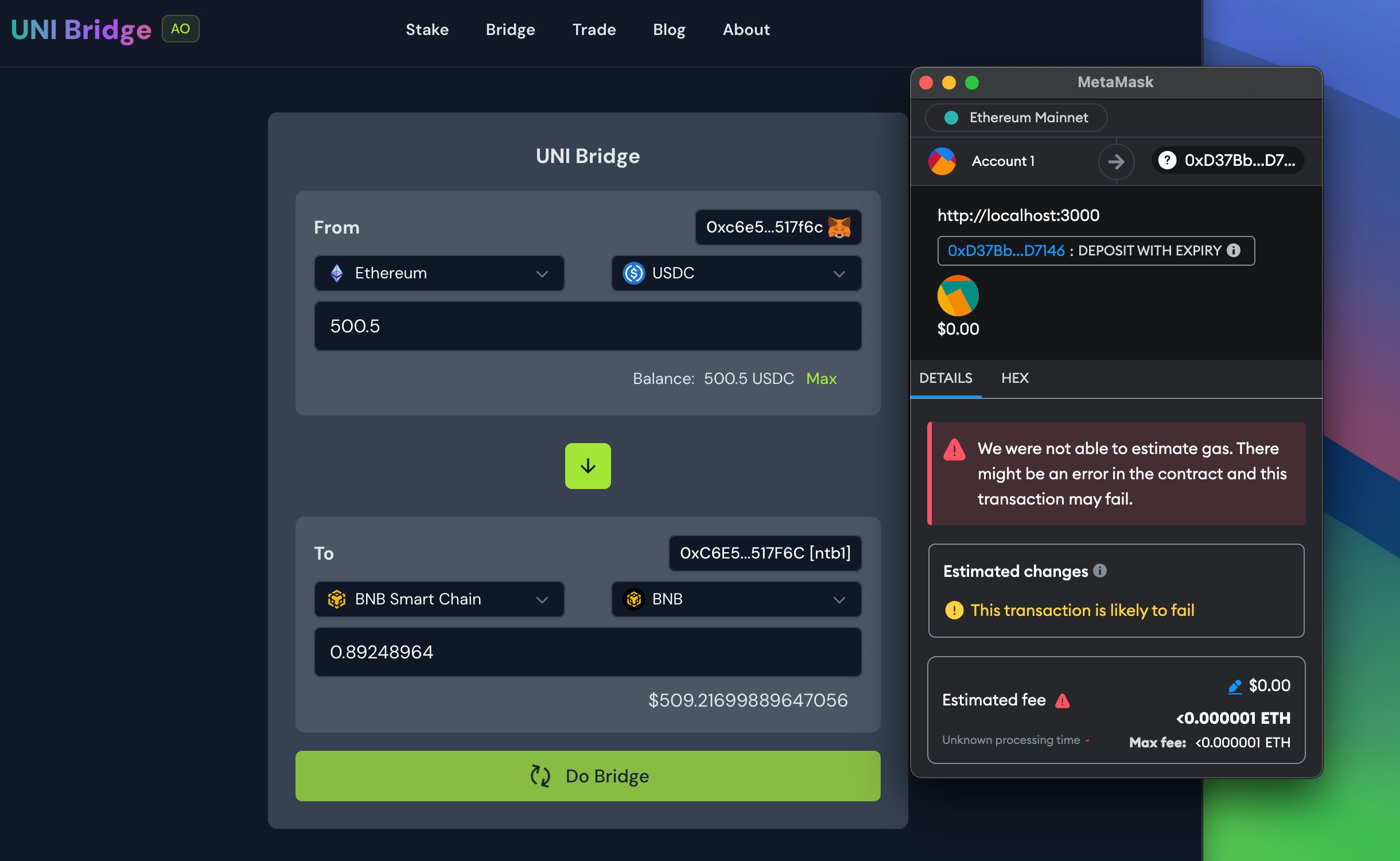Click the BNB Smart Chain logo icon

pos(337,599)
